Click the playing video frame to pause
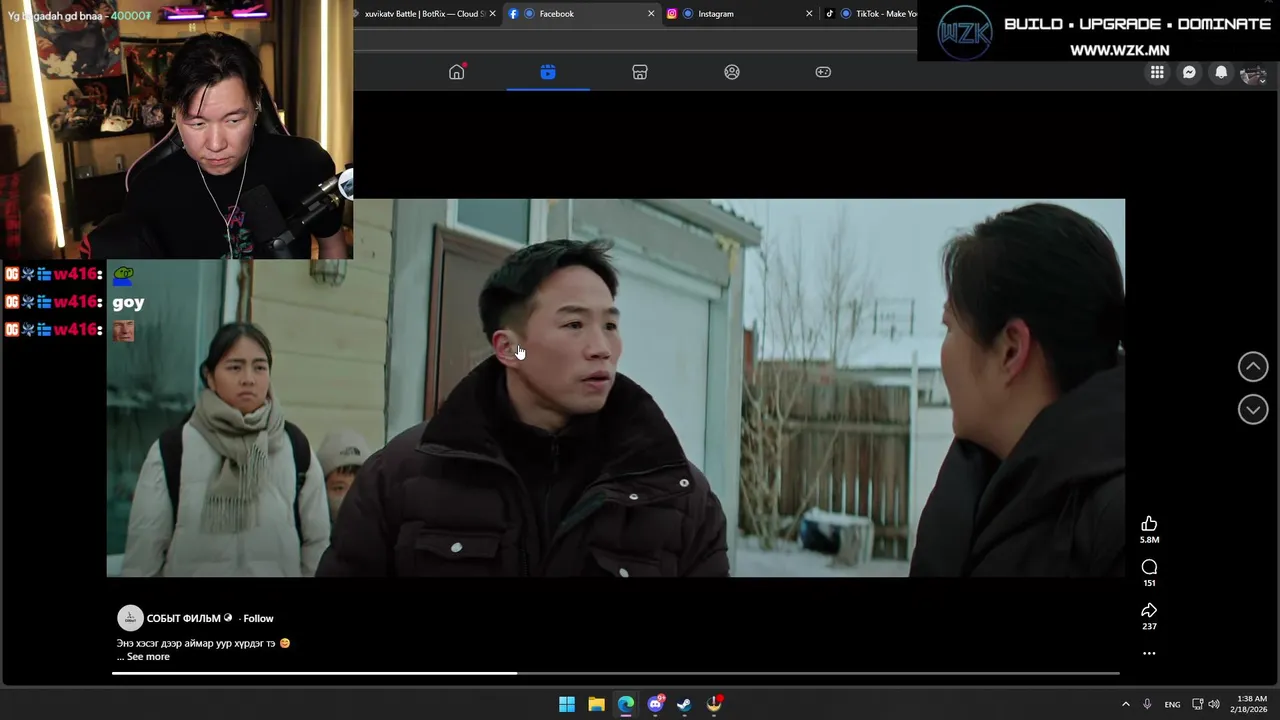The image size is (1280, 720). tap(616, 388)
